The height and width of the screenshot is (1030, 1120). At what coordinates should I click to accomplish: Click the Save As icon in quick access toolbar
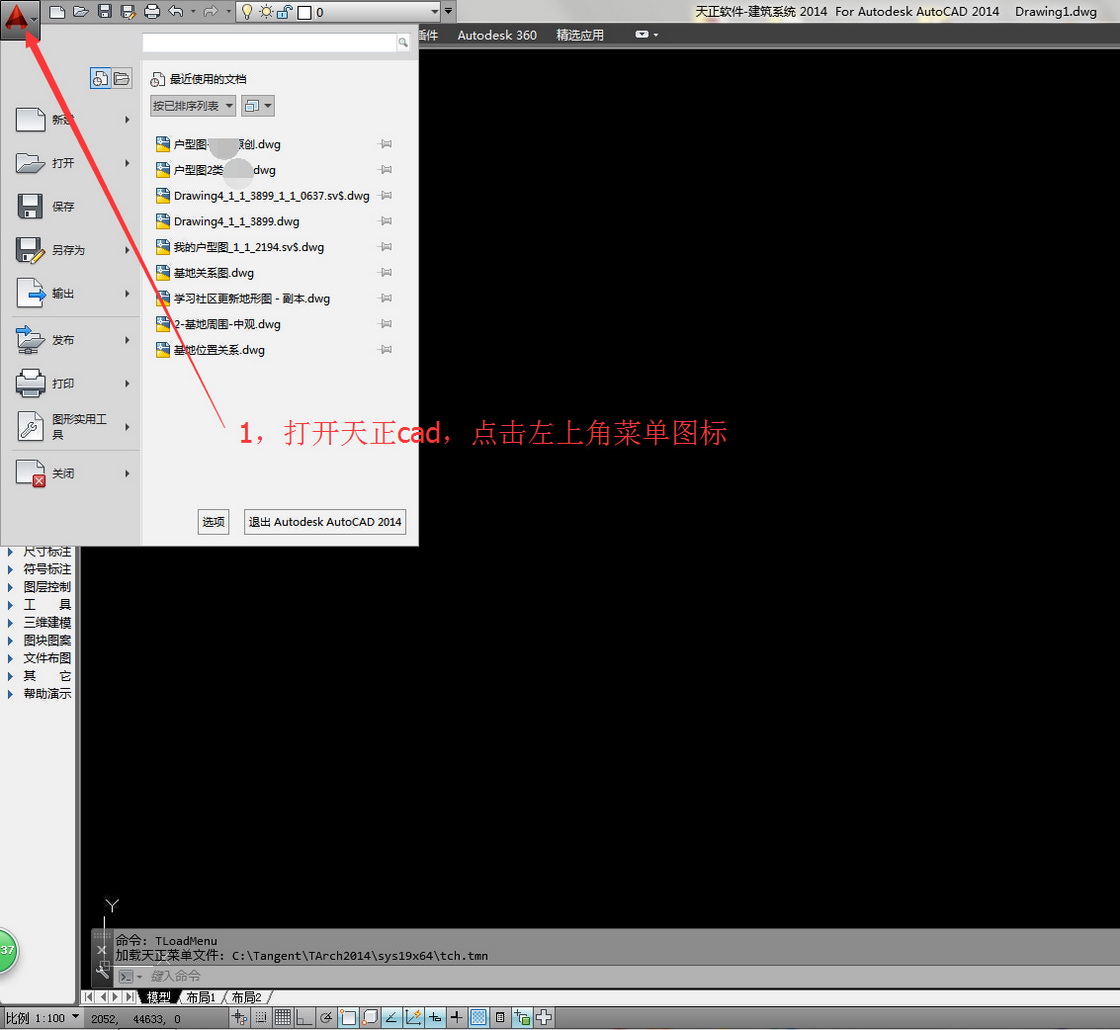click(x=128, y=11)
